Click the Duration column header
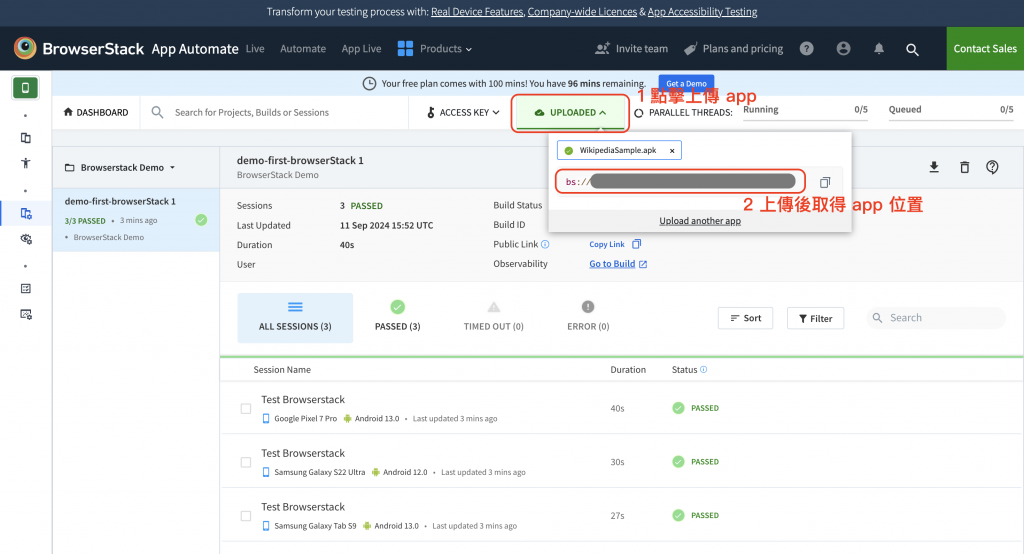 628,370
